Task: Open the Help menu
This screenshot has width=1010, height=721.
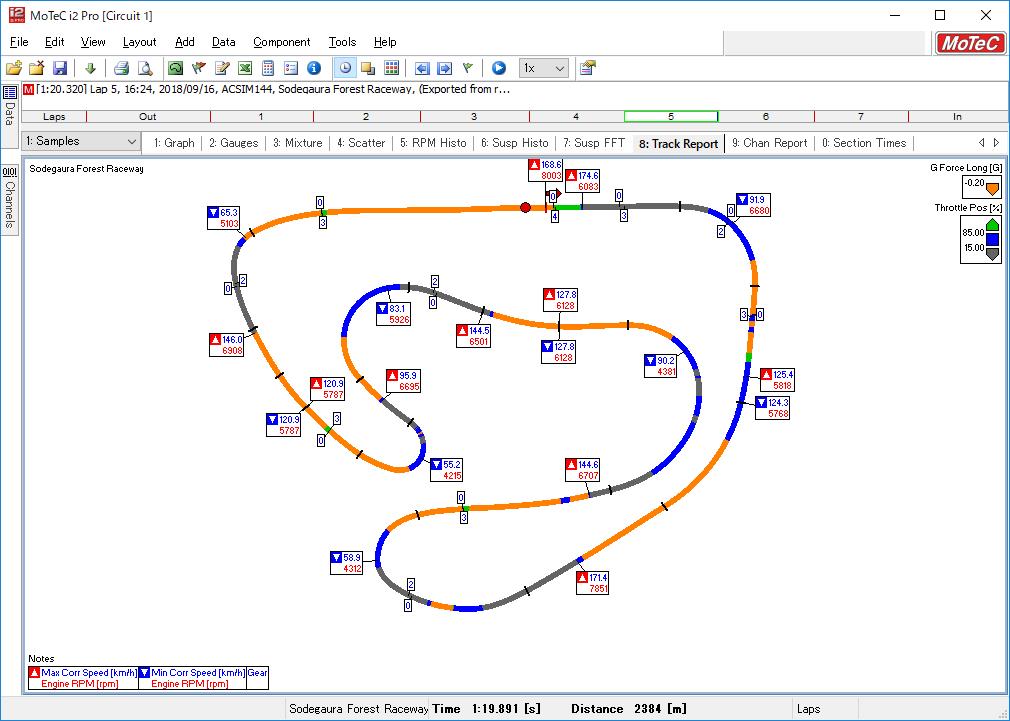Action: pyautogui.click(x=385, y=42)
